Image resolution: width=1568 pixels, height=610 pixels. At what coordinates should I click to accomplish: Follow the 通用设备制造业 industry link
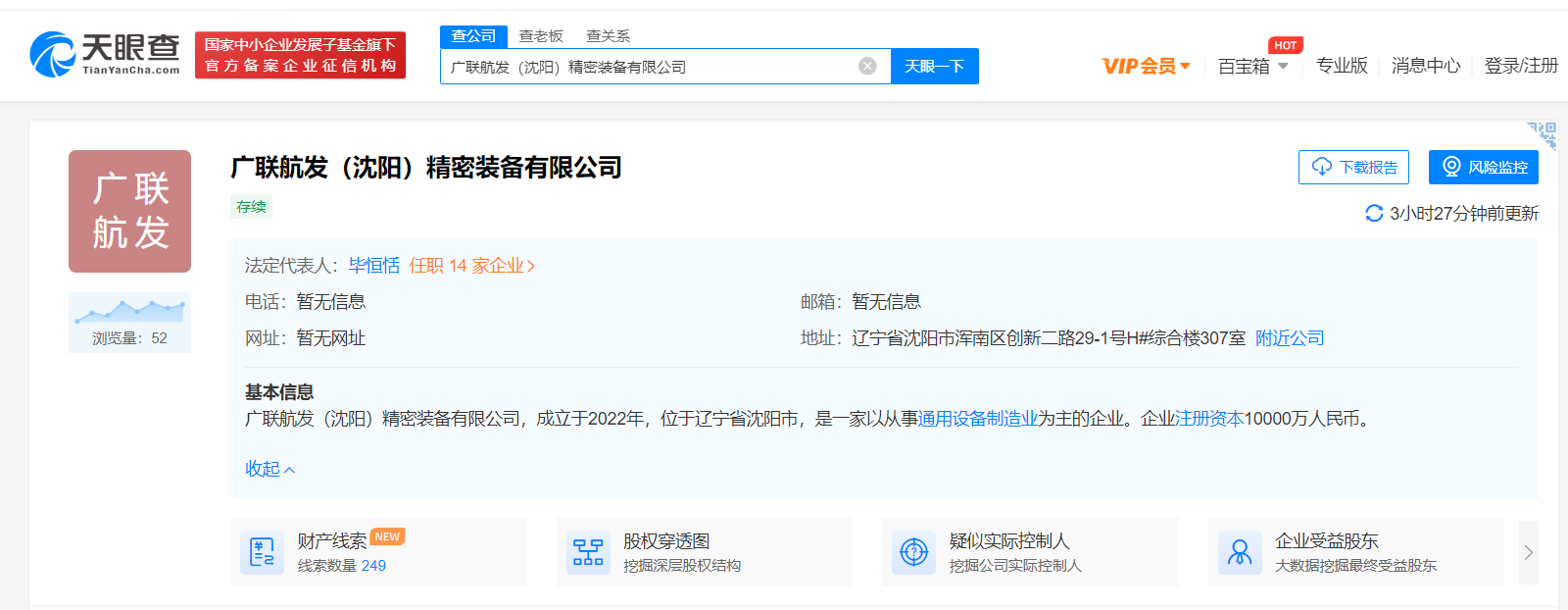[978, 419]
